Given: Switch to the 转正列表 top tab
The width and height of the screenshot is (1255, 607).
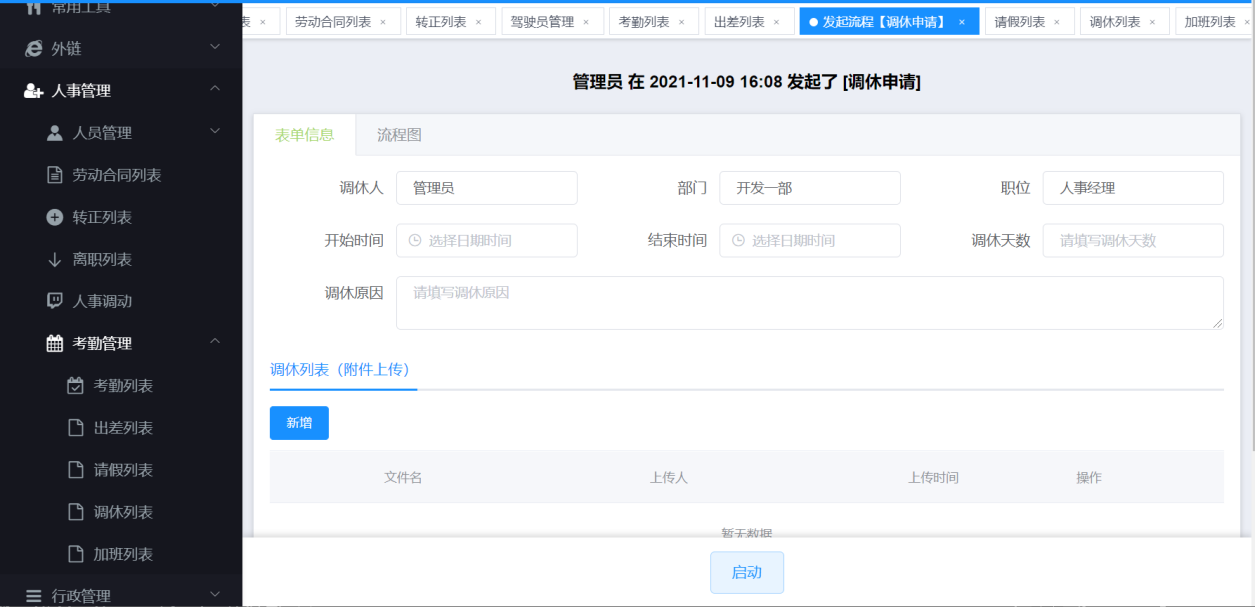Looking at the screenshot, I should click(x=450, y=22).
